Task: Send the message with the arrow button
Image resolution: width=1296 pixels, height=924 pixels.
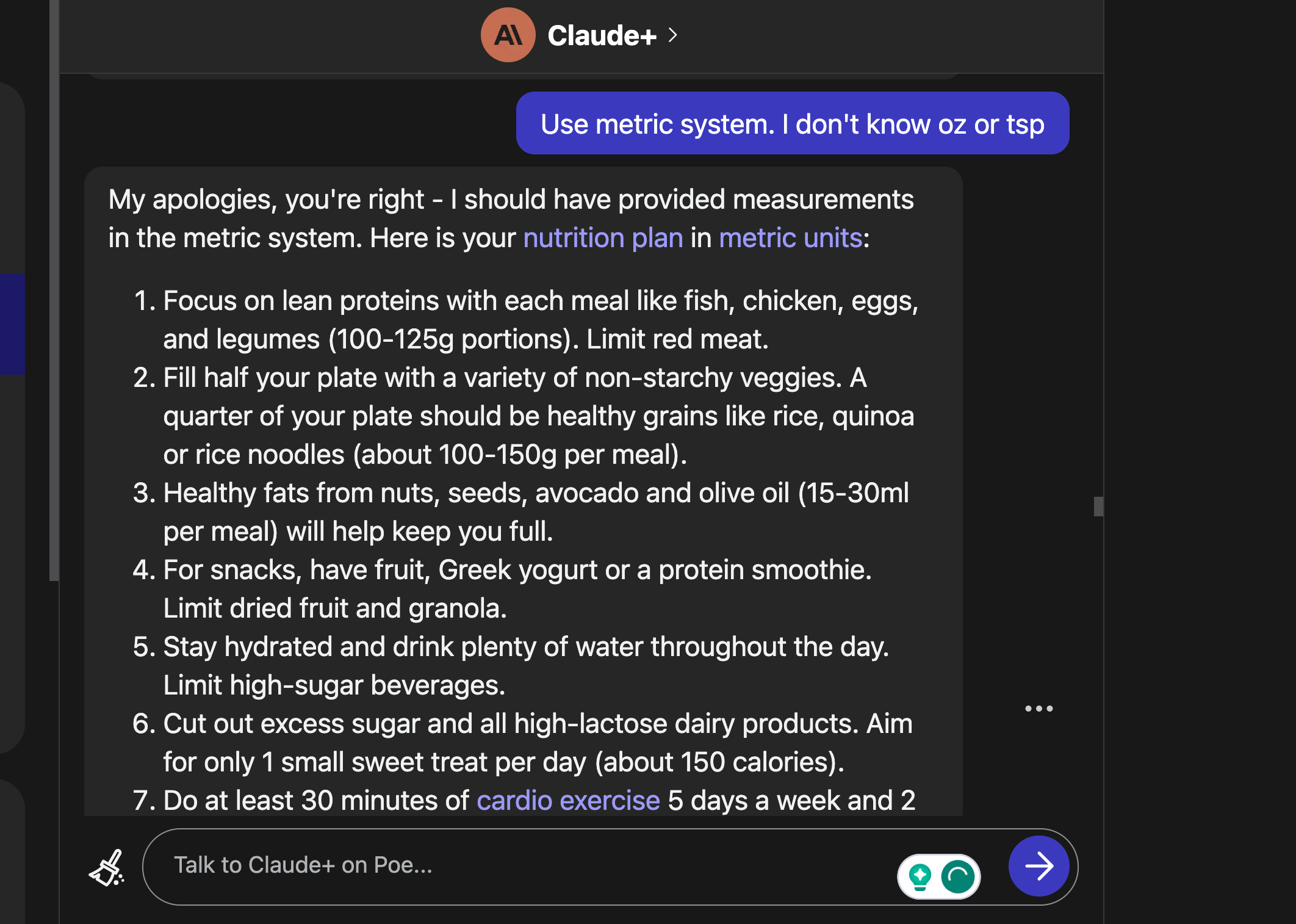Action: coord(1039,866)
